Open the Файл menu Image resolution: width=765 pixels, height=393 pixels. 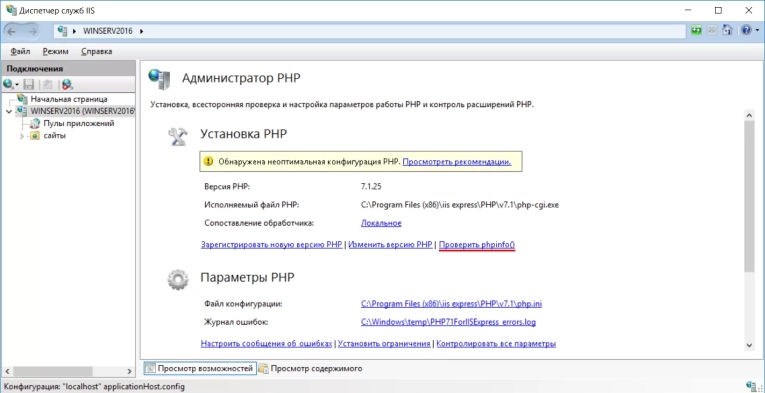pyautogui.click(x=20, y=51)
